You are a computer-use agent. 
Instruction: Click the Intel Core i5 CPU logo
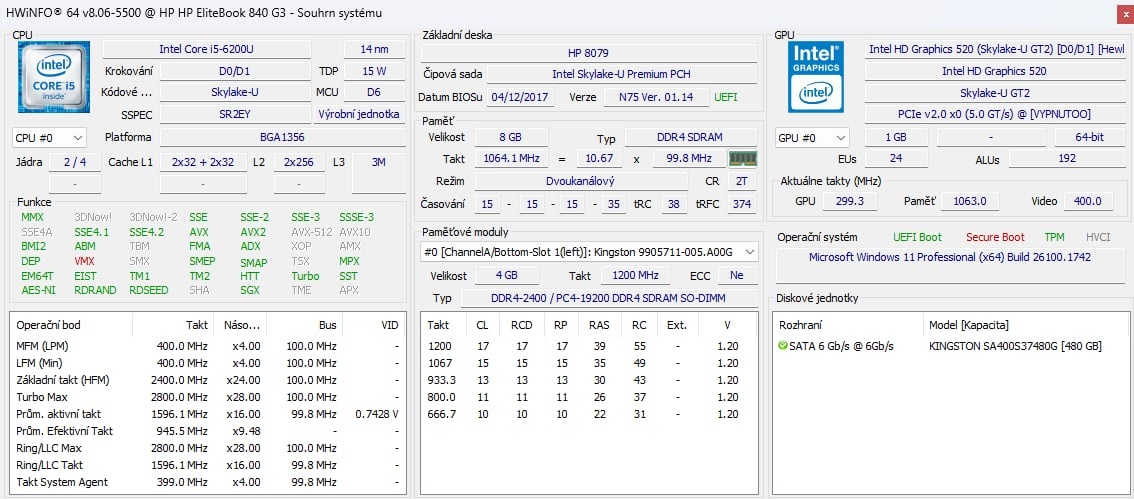pyautogui.click(x=54, y=77)
